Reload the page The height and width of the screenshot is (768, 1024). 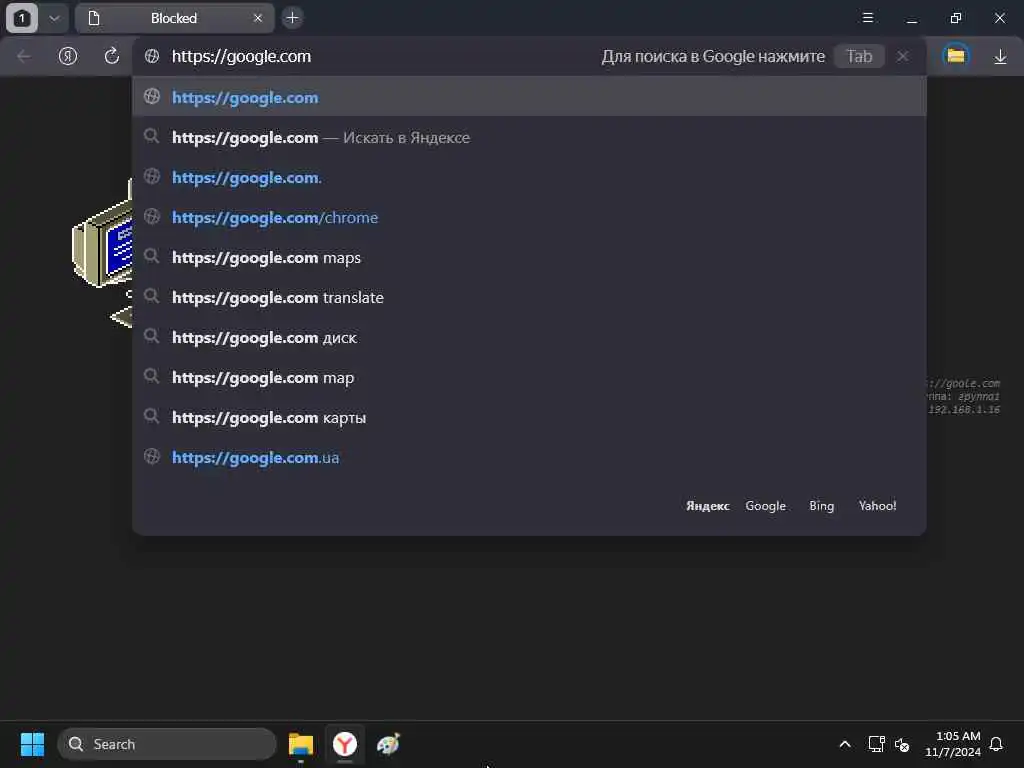pos(112,56)
